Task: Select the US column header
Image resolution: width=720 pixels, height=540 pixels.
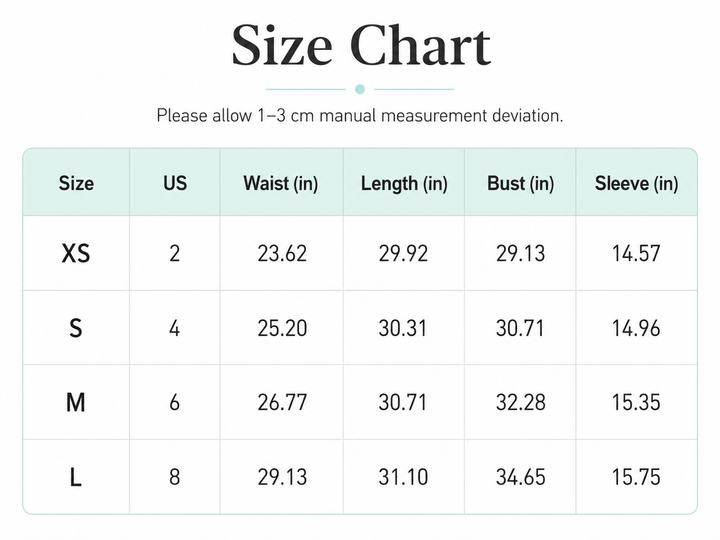Action: click(x=175, y=183)
